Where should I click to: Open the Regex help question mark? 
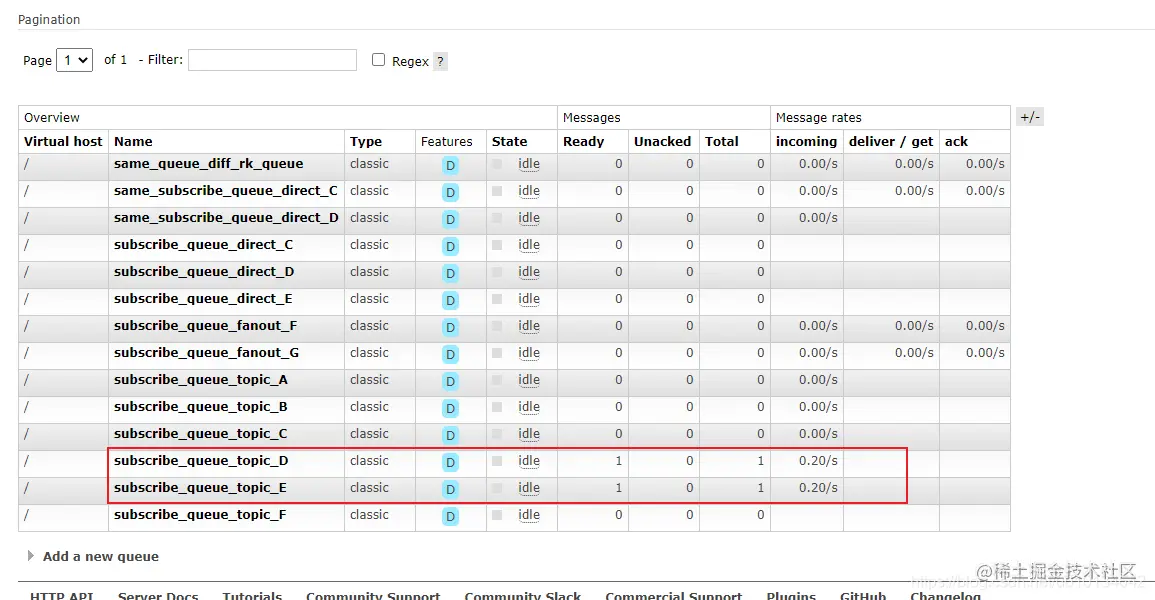tap(440, 61)
